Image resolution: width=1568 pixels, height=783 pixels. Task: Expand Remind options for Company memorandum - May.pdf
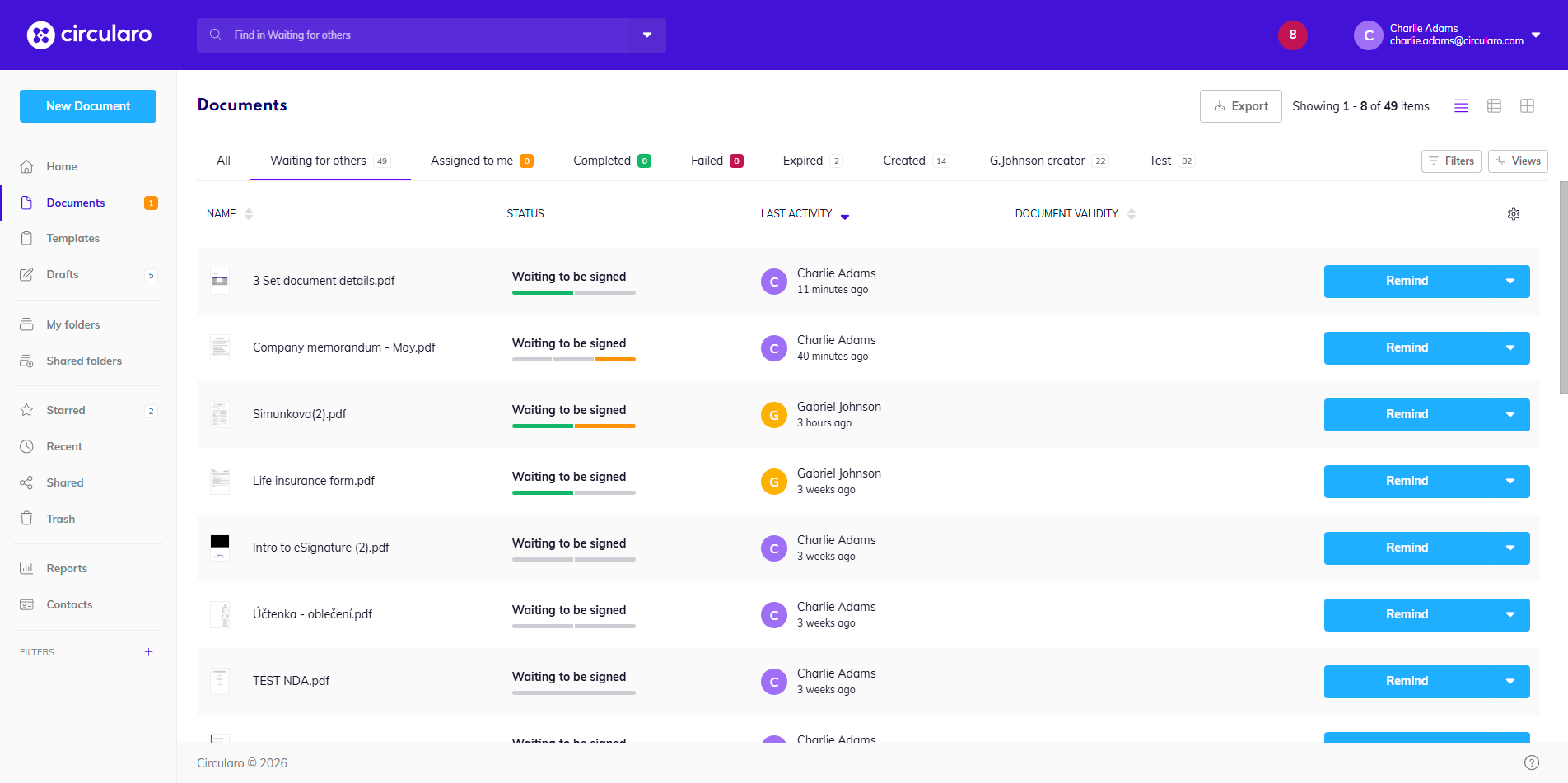click(x=1510, y=347)
